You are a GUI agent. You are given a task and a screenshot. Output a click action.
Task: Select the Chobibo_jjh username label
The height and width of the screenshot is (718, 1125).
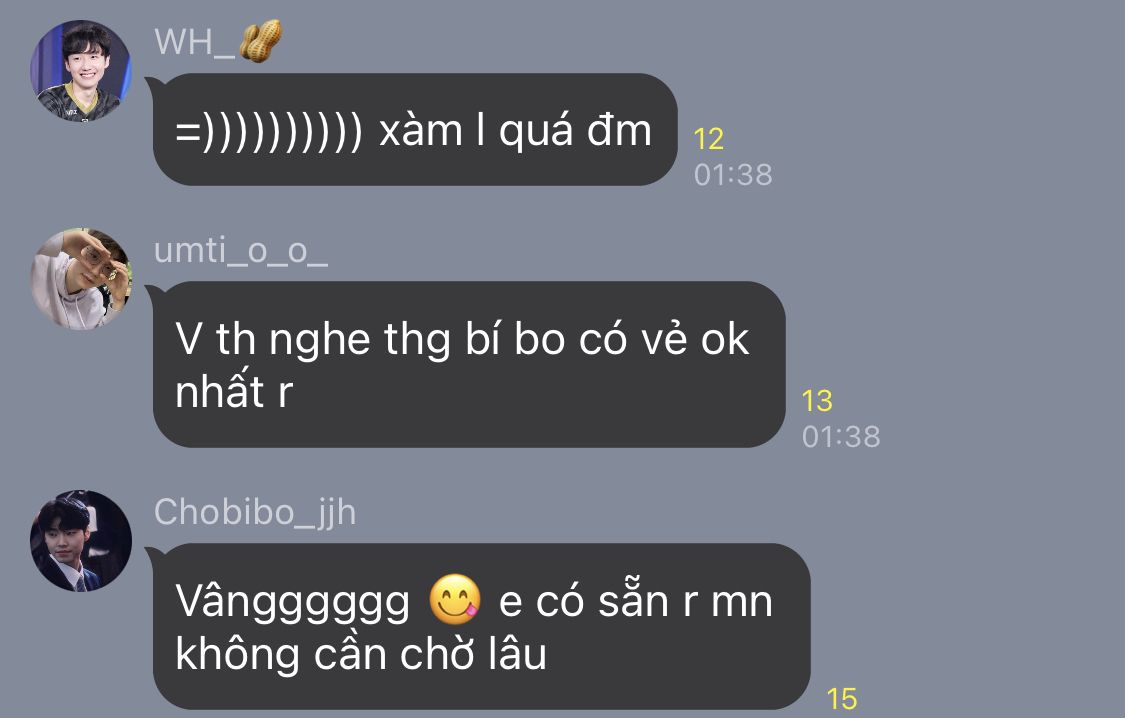[x=255, y=512]
